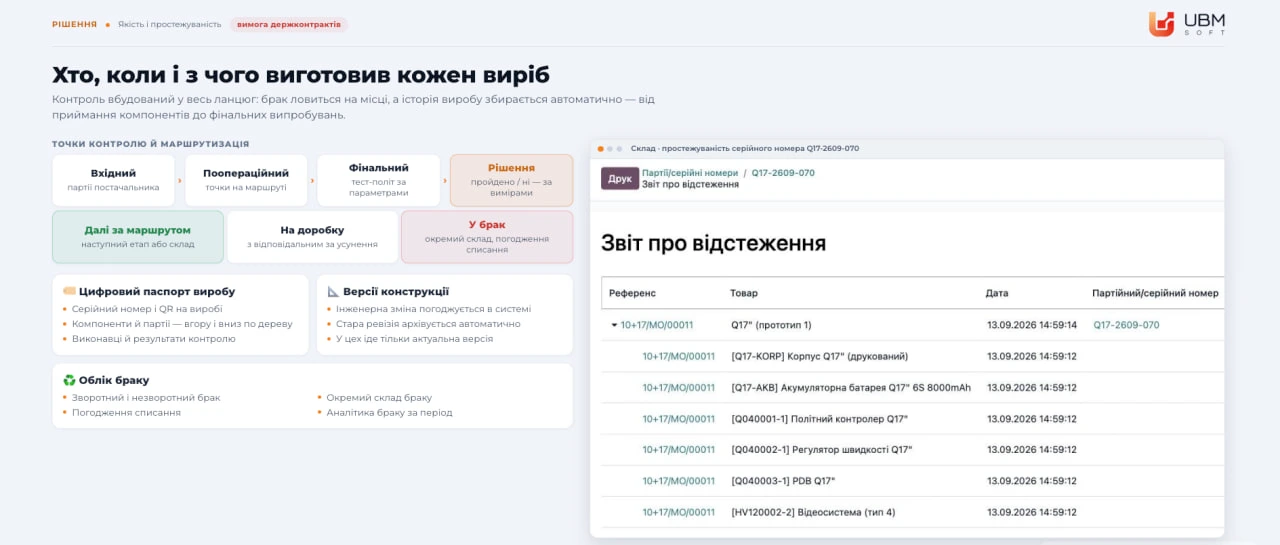
Task: Open Партії/серійні номери breadcrumb link
Action: (690, 172)
